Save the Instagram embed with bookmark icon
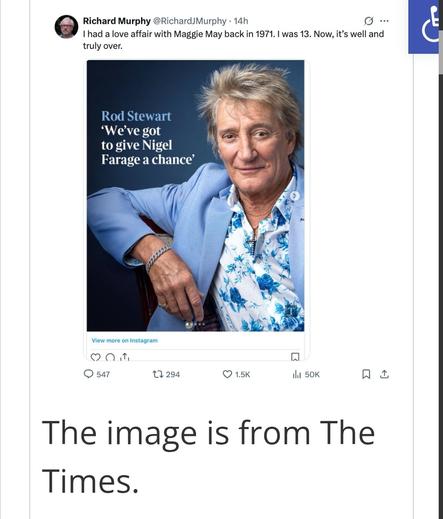 [295, 357]
